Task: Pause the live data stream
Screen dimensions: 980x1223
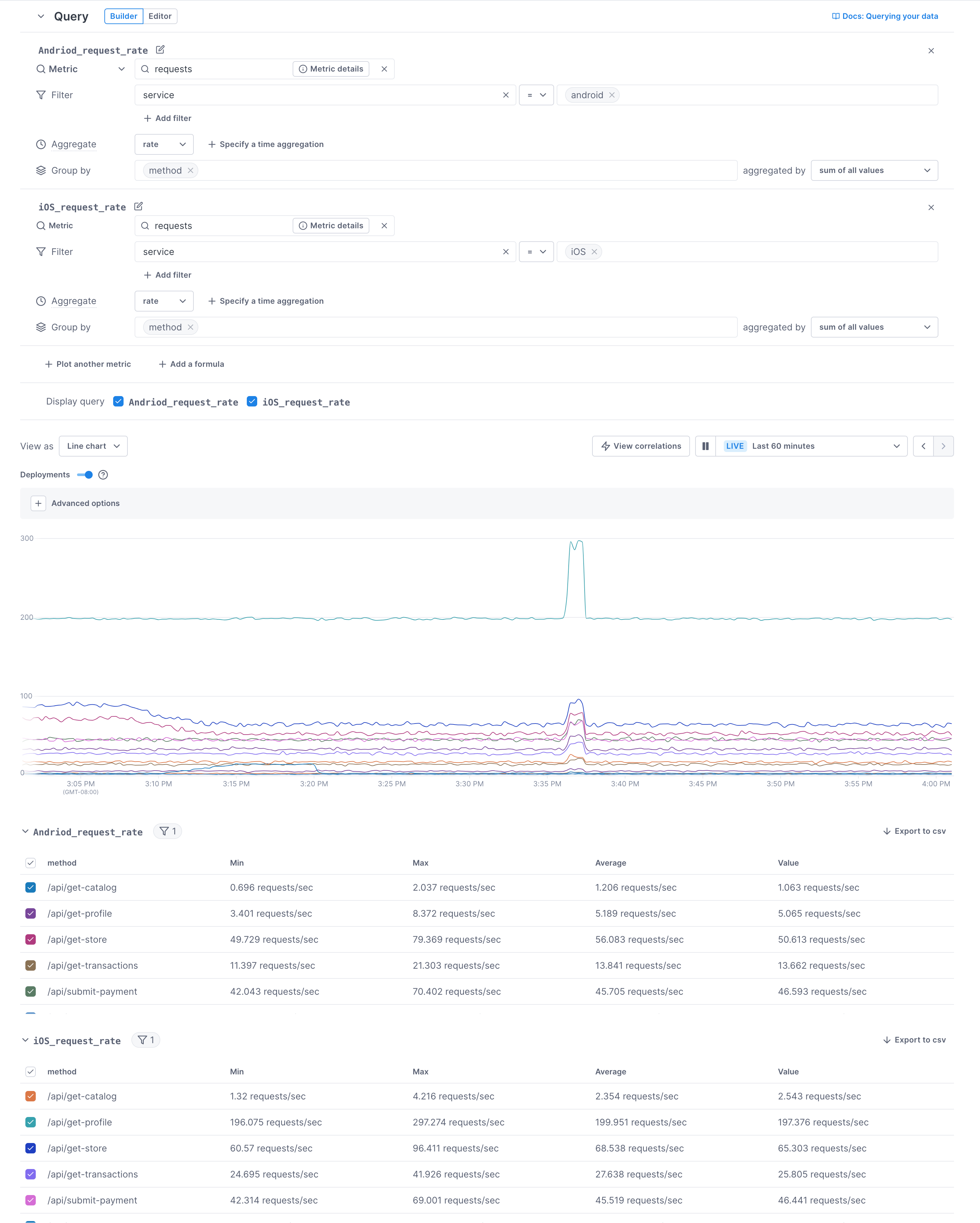Action: pos(706,446)
